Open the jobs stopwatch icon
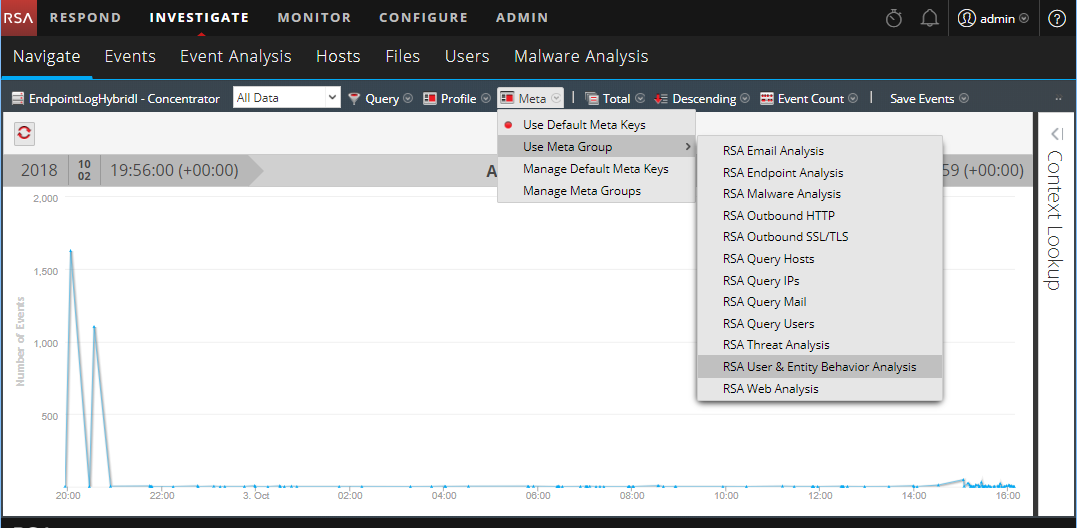 tap(894, 19)
